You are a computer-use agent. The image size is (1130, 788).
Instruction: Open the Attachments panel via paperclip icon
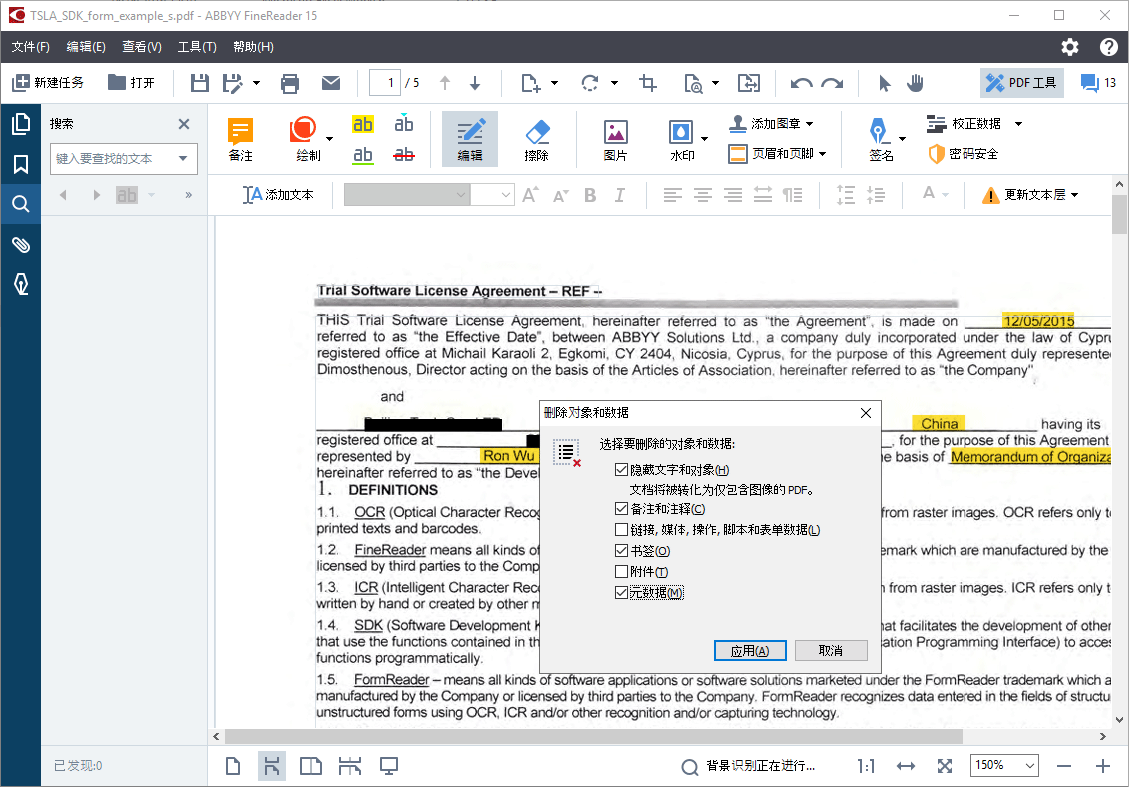20,244
